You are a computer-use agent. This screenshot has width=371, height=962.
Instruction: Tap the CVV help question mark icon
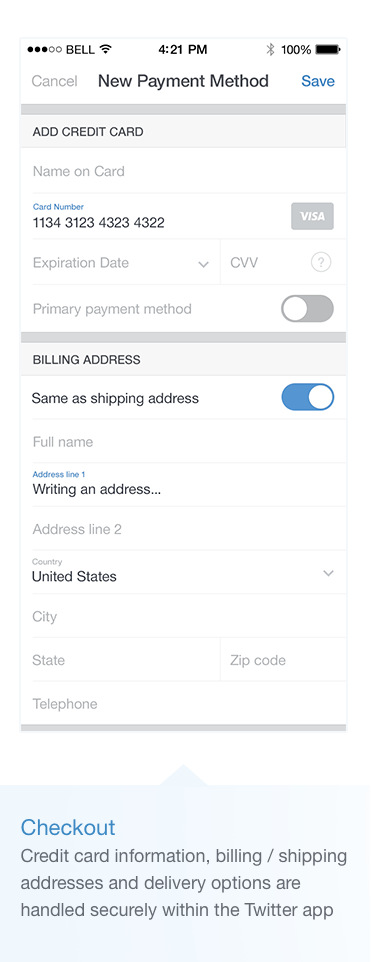pyautogui.click(x=321, y=263)
